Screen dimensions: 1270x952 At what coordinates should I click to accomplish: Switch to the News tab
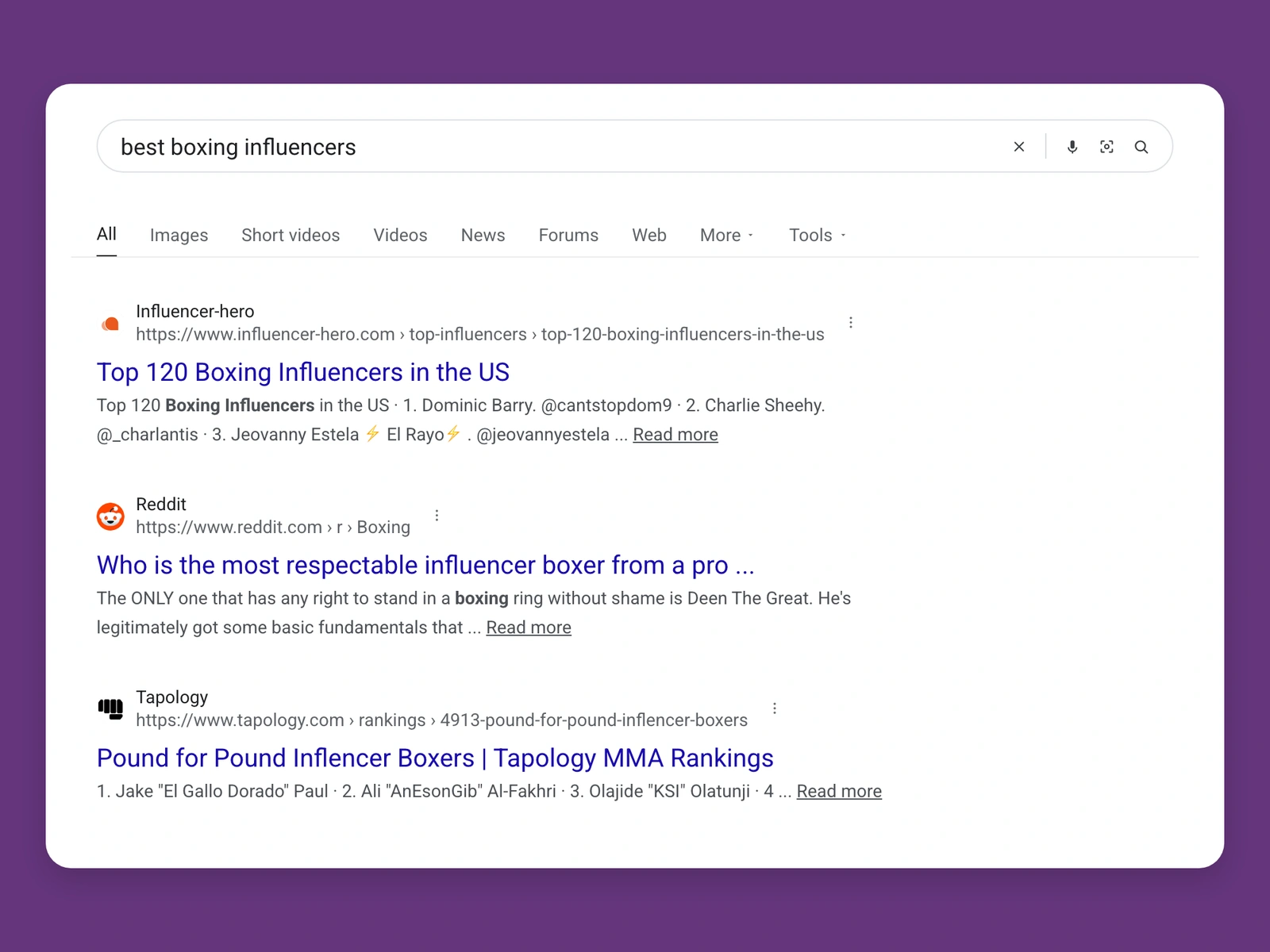click(x=483, y=236)
